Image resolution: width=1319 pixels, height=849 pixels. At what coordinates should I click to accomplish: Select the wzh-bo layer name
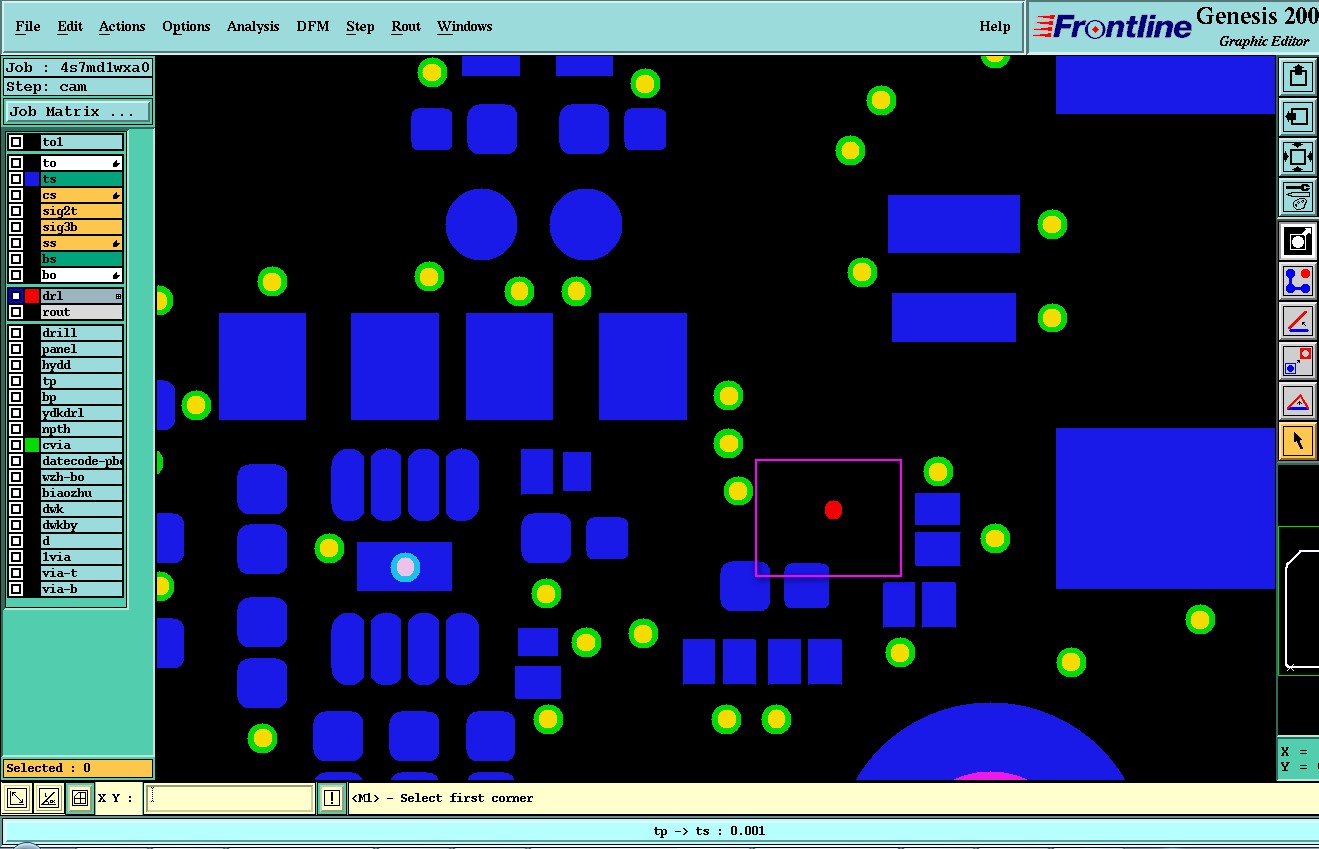pyautogui.click(x=81, y=477)
